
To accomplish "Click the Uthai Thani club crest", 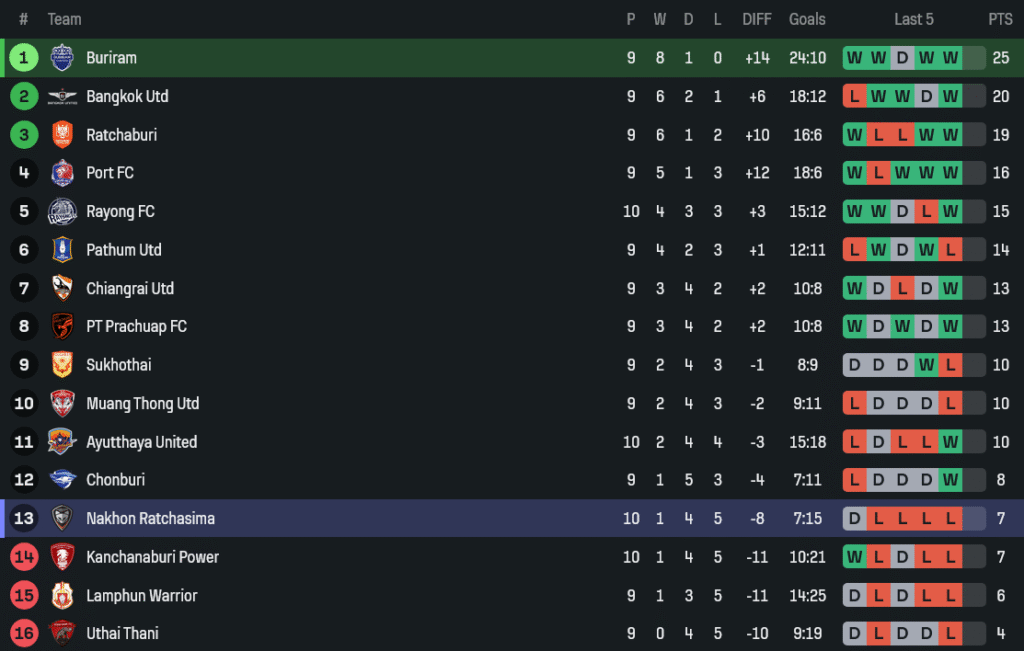I will click(62, 633).
